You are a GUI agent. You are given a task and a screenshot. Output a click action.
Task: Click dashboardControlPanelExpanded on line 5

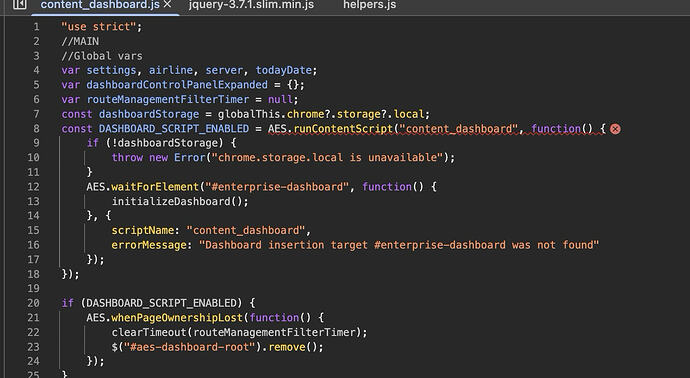click(x=177, y=85)
